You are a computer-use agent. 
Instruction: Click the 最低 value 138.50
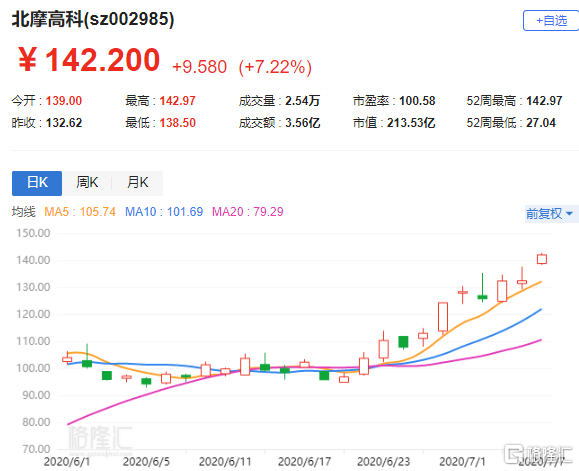coord(177,123)
